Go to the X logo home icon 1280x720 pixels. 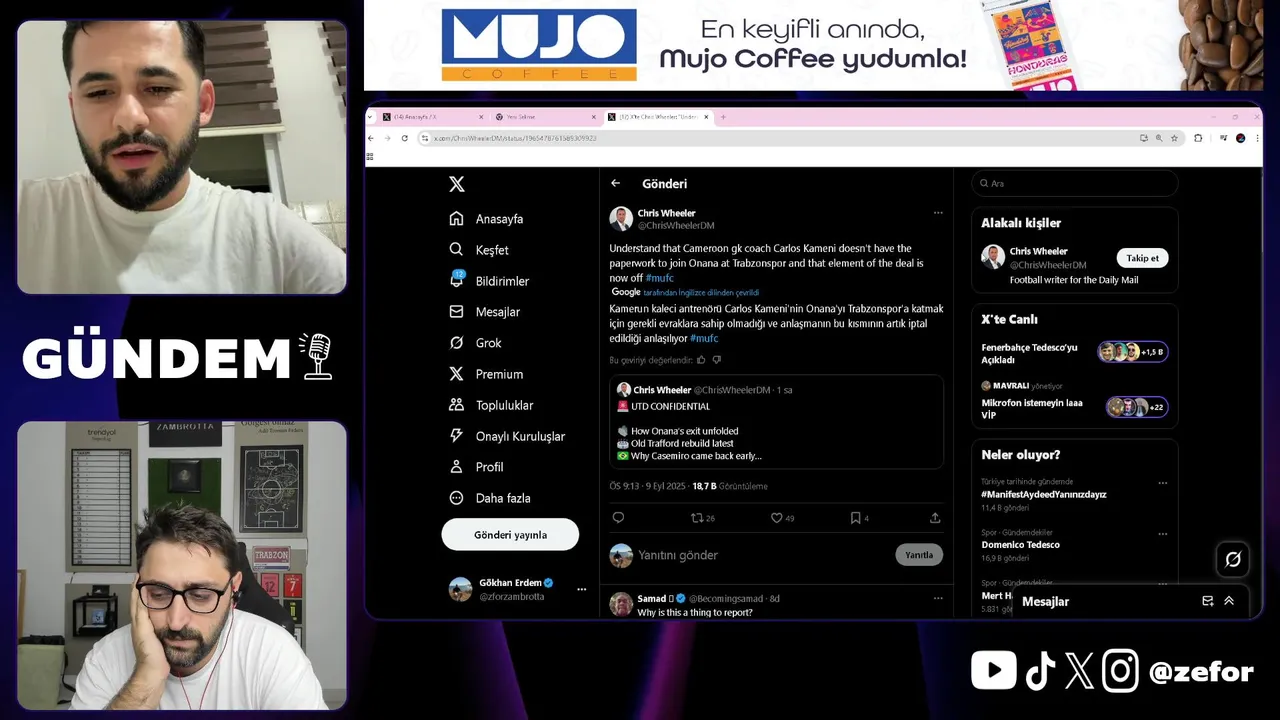(456, 184)
